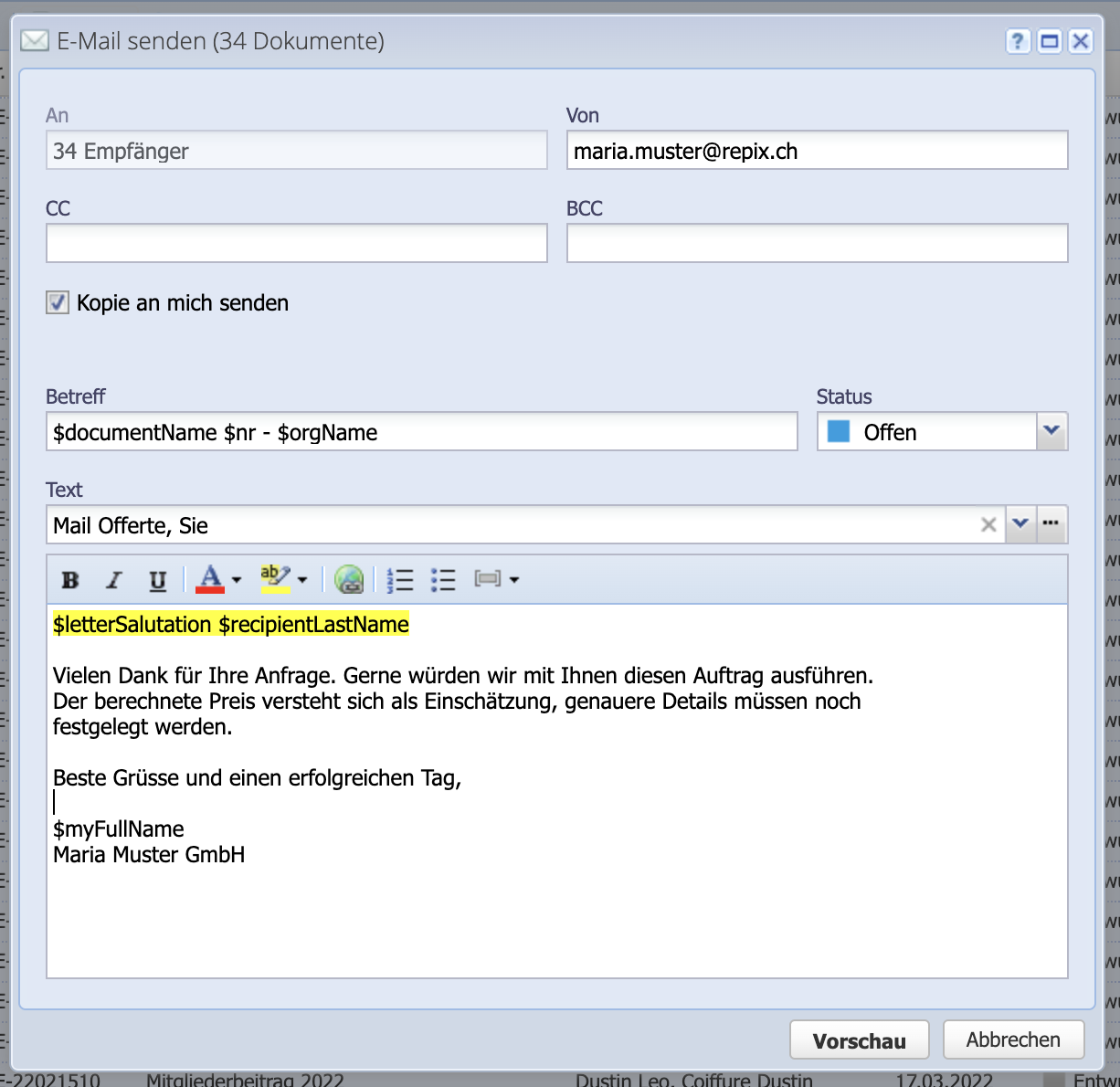Disable 'Kopie an mich senden'

tap(57, 302)
